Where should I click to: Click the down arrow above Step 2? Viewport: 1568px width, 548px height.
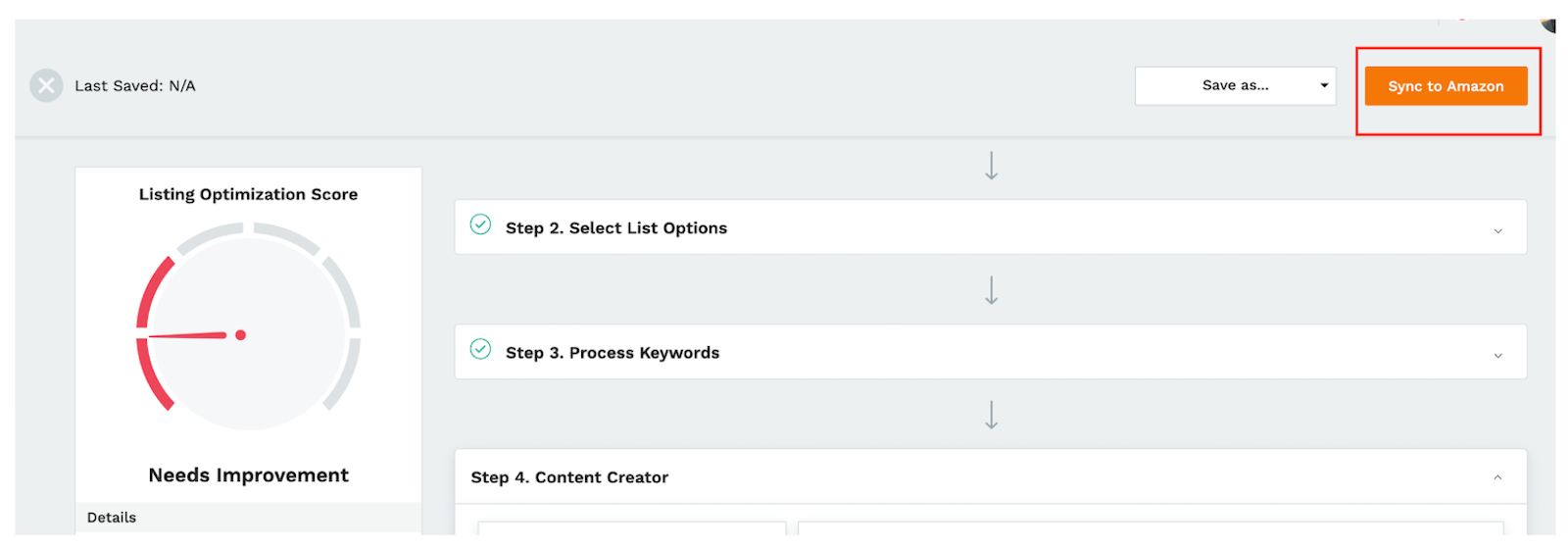[x=992, y=166]
